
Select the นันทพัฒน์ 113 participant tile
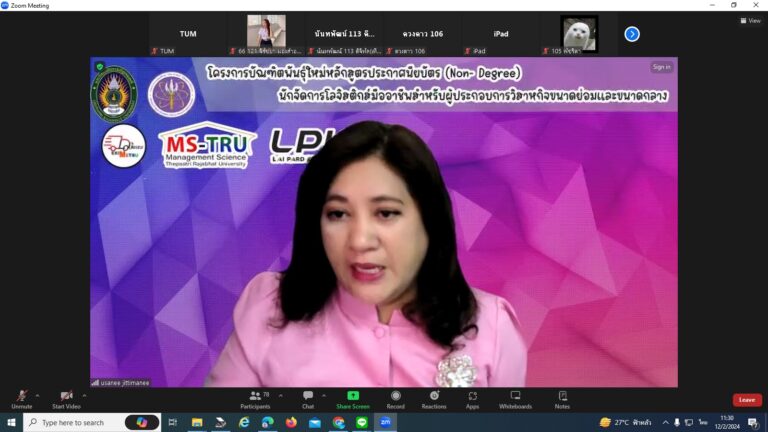(x=344, y=34)
